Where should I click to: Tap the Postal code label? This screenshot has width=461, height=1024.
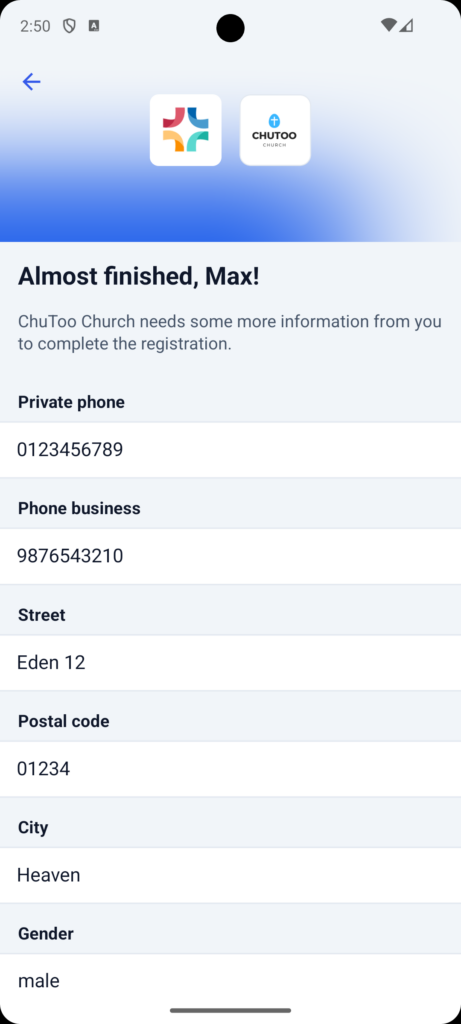coord(63,721)
